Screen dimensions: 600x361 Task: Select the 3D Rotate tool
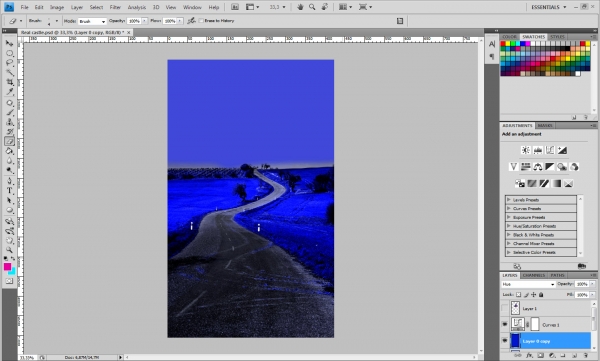[9, 221]
